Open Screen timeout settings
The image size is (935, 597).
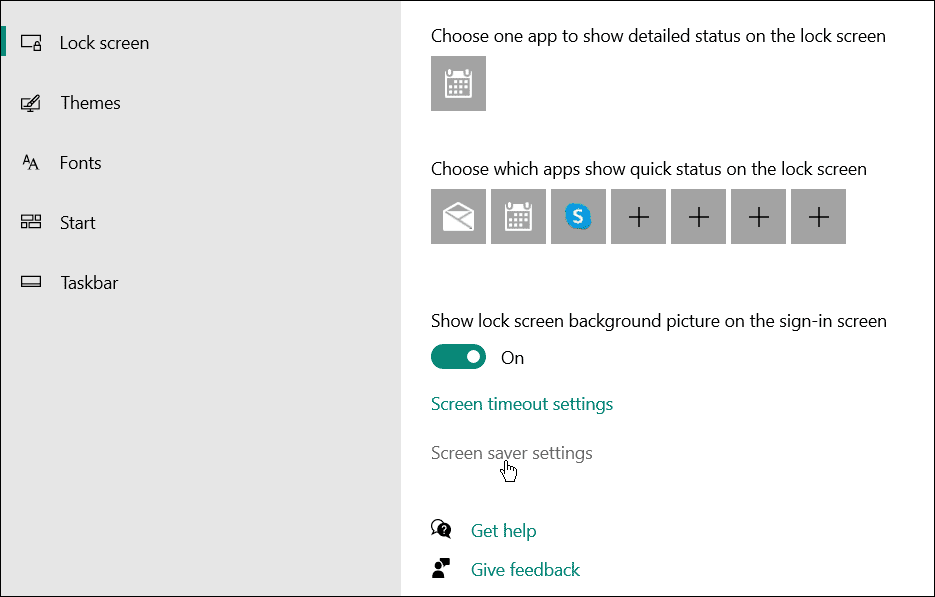pos(521,403)
